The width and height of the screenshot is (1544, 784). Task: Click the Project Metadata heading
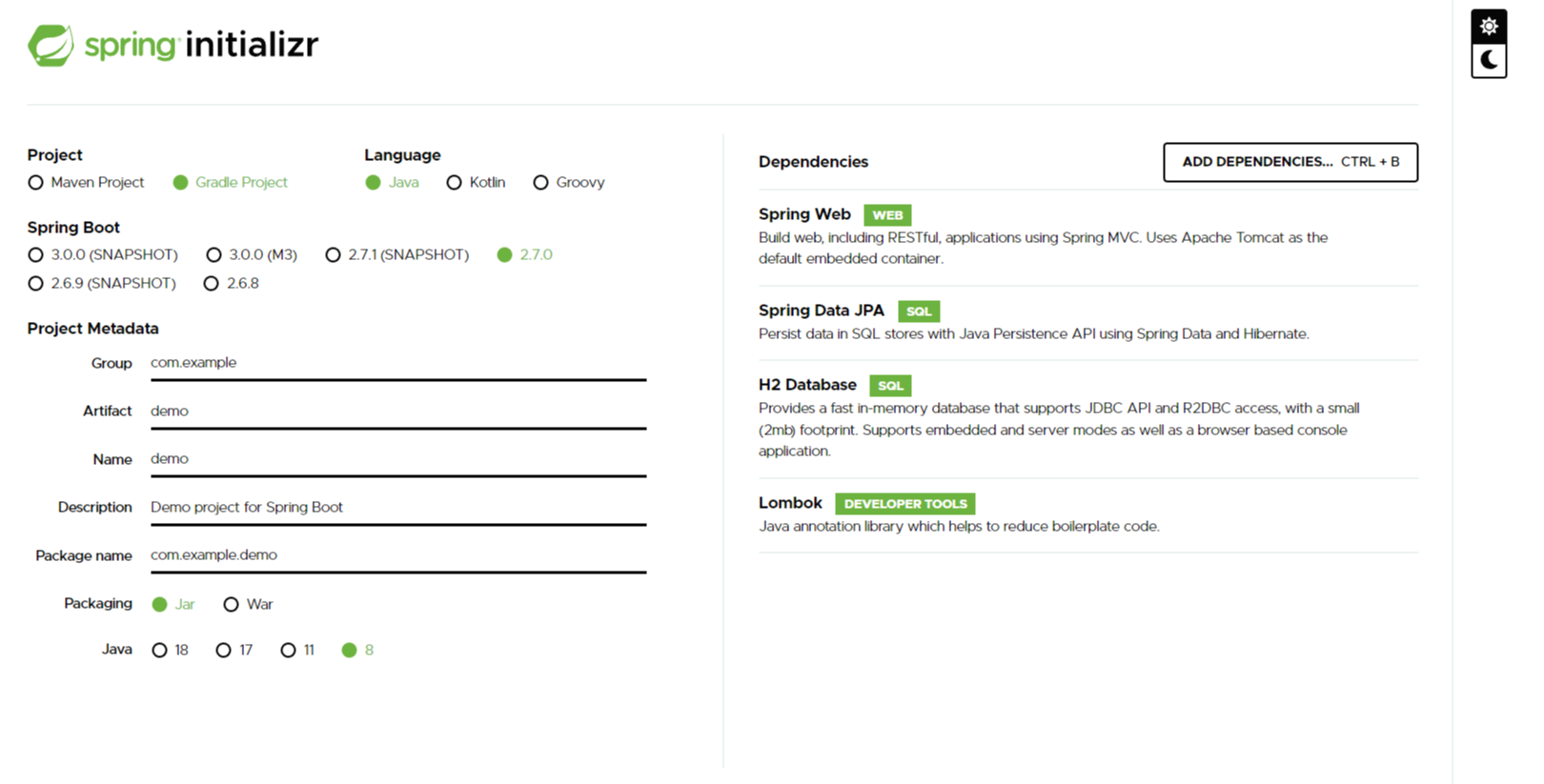point(92,329)
